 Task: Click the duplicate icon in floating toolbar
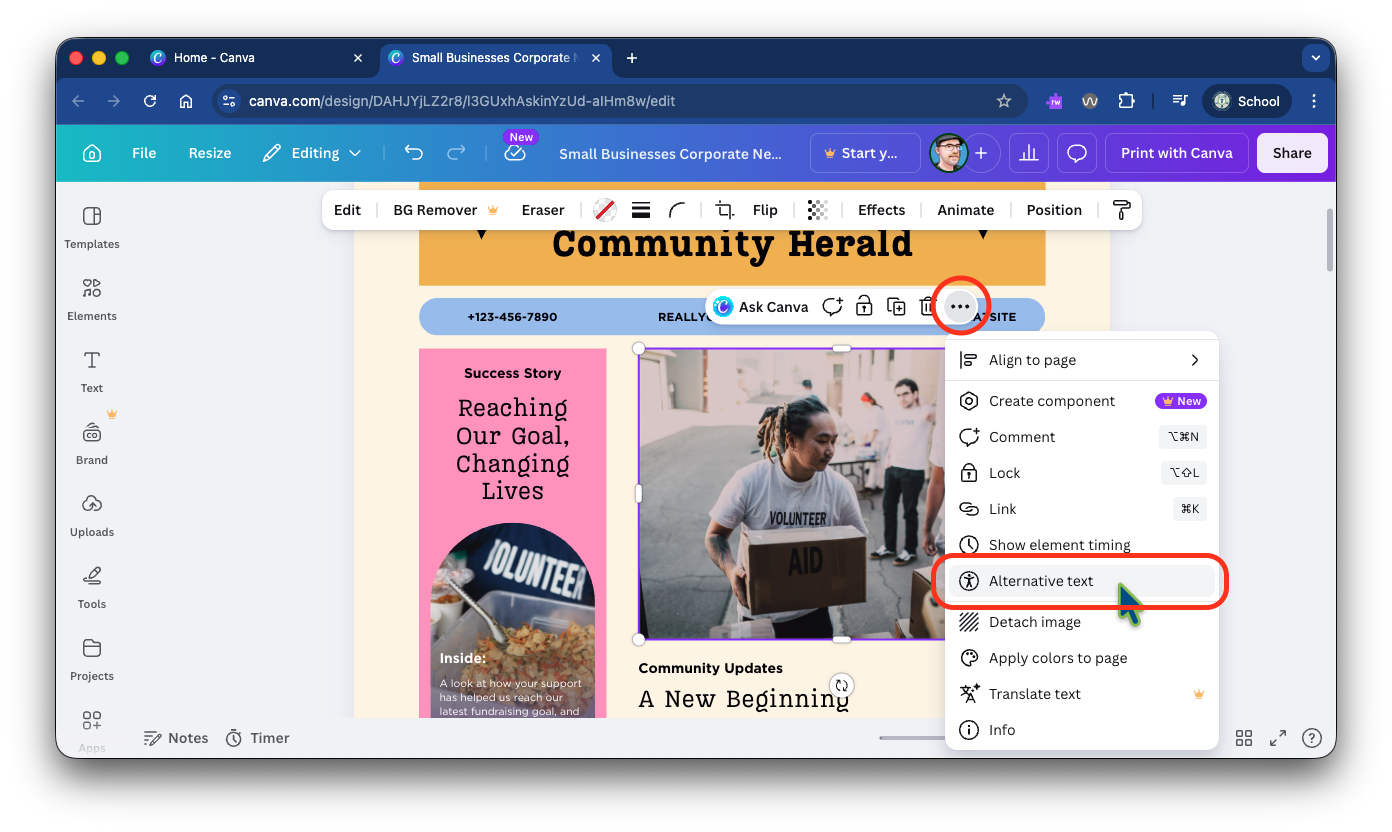897,307
